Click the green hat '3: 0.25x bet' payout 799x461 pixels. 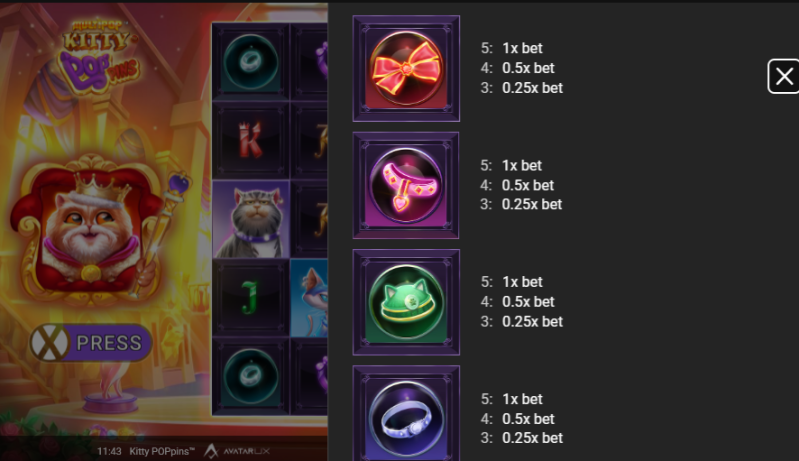pyautogui.click(x=522, y=321)
